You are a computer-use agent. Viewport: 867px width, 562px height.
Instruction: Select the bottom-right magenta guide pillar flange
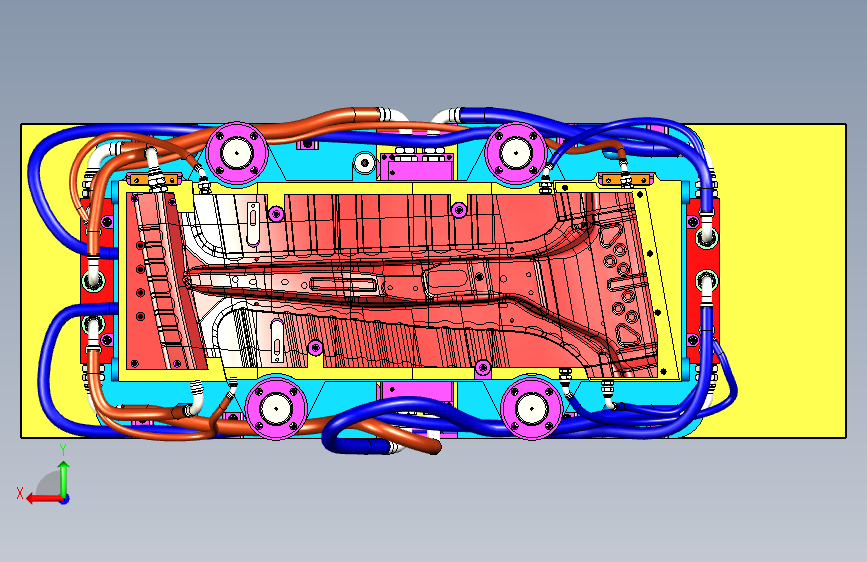coord(531,409)
